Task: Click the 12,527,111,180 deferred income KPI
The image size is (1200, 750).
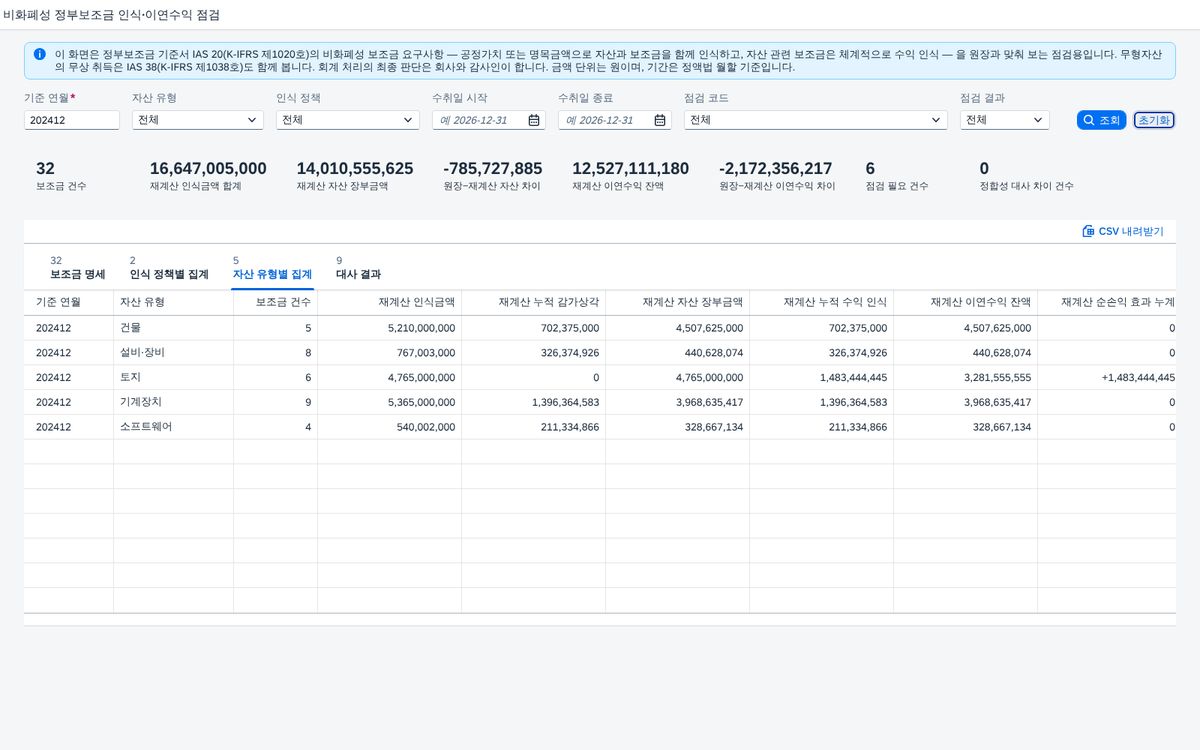Action: [x=630, y=168]
